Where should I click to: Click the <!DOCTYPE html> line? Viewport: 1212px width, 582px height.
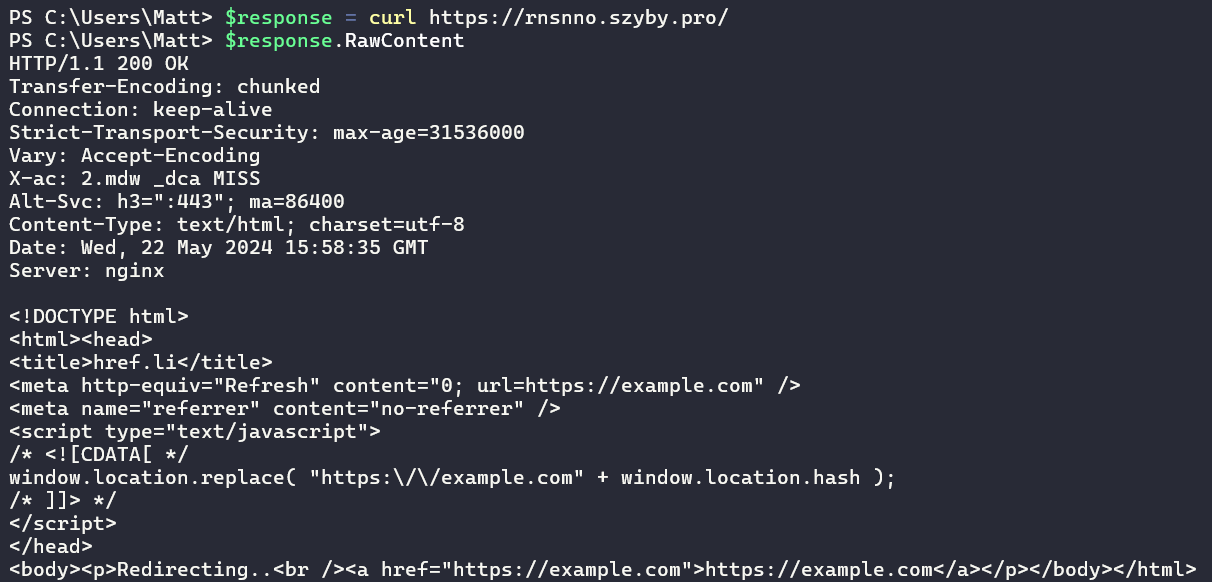click(99, 316)
